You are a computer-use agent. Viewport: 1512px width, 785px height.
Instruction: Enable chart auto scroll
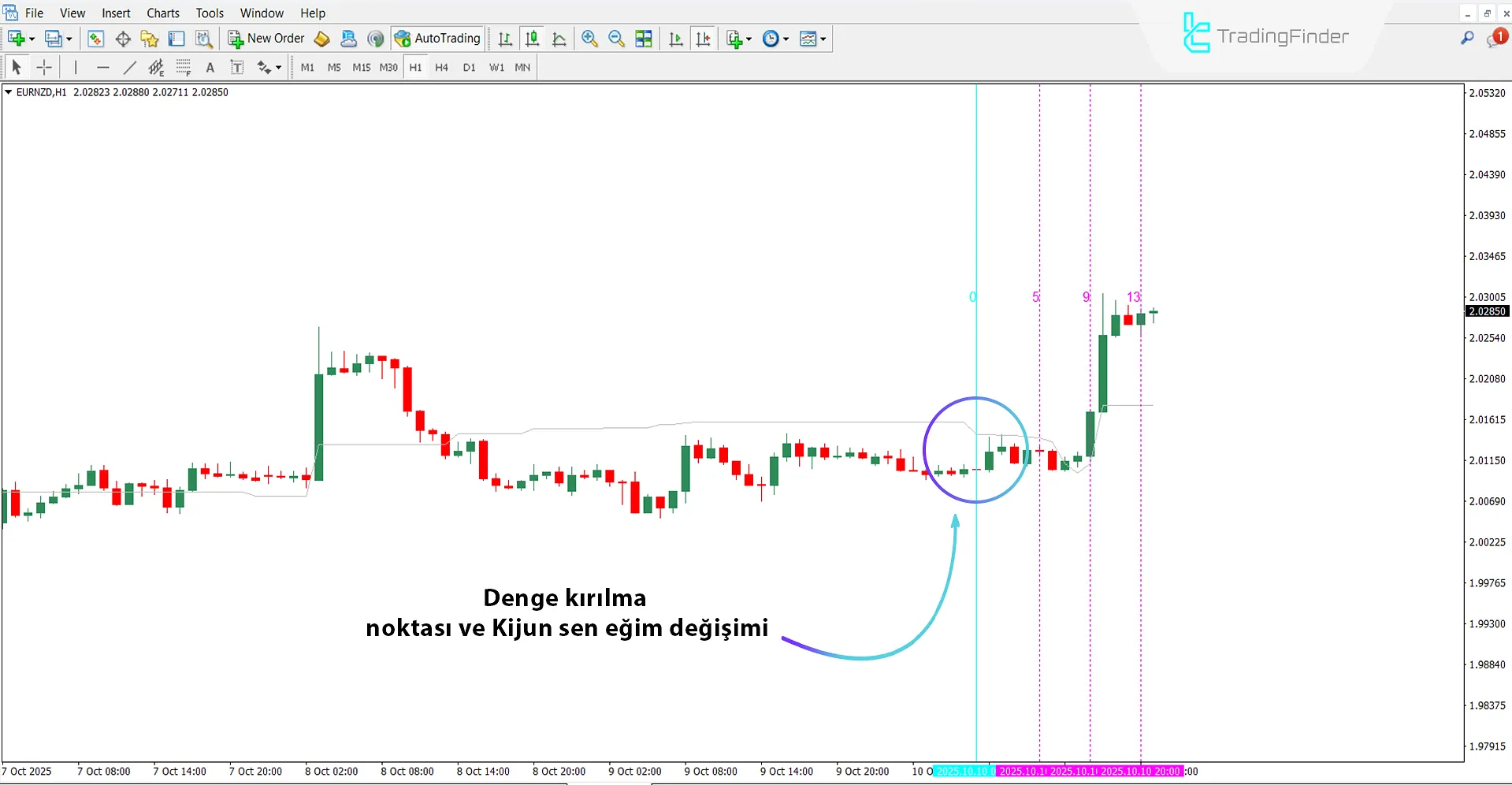pyautogui.click(x=675, y=38)
